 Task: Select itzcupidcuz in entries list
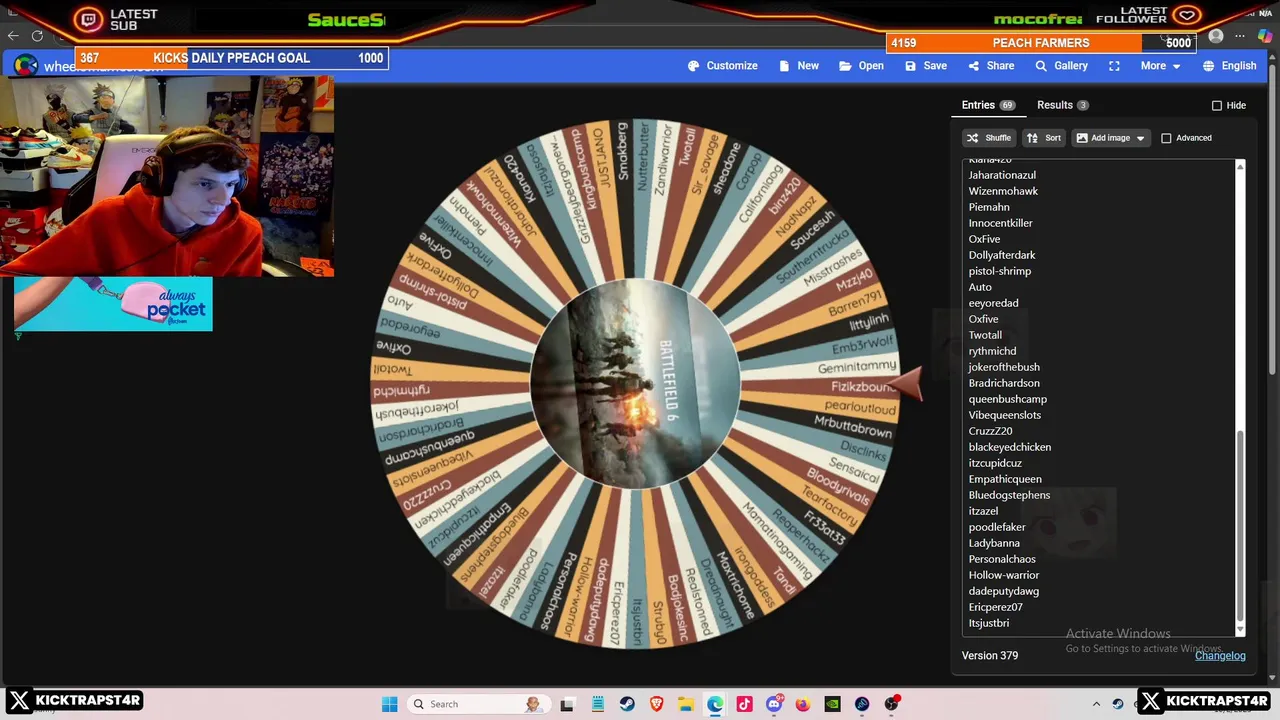tap(995, 463)
